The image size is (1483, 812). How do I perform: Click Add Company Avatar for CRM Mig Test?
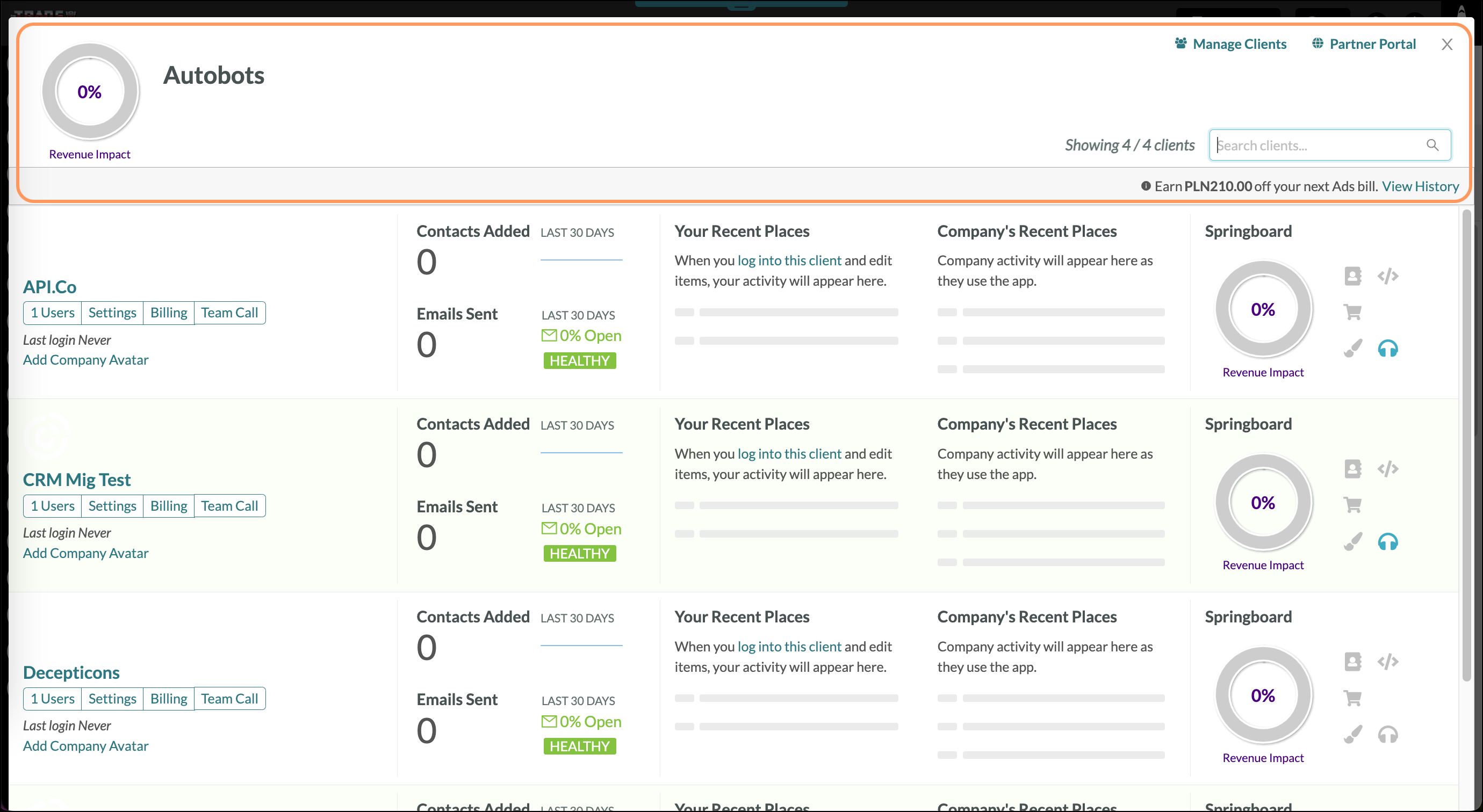point(86,553)
